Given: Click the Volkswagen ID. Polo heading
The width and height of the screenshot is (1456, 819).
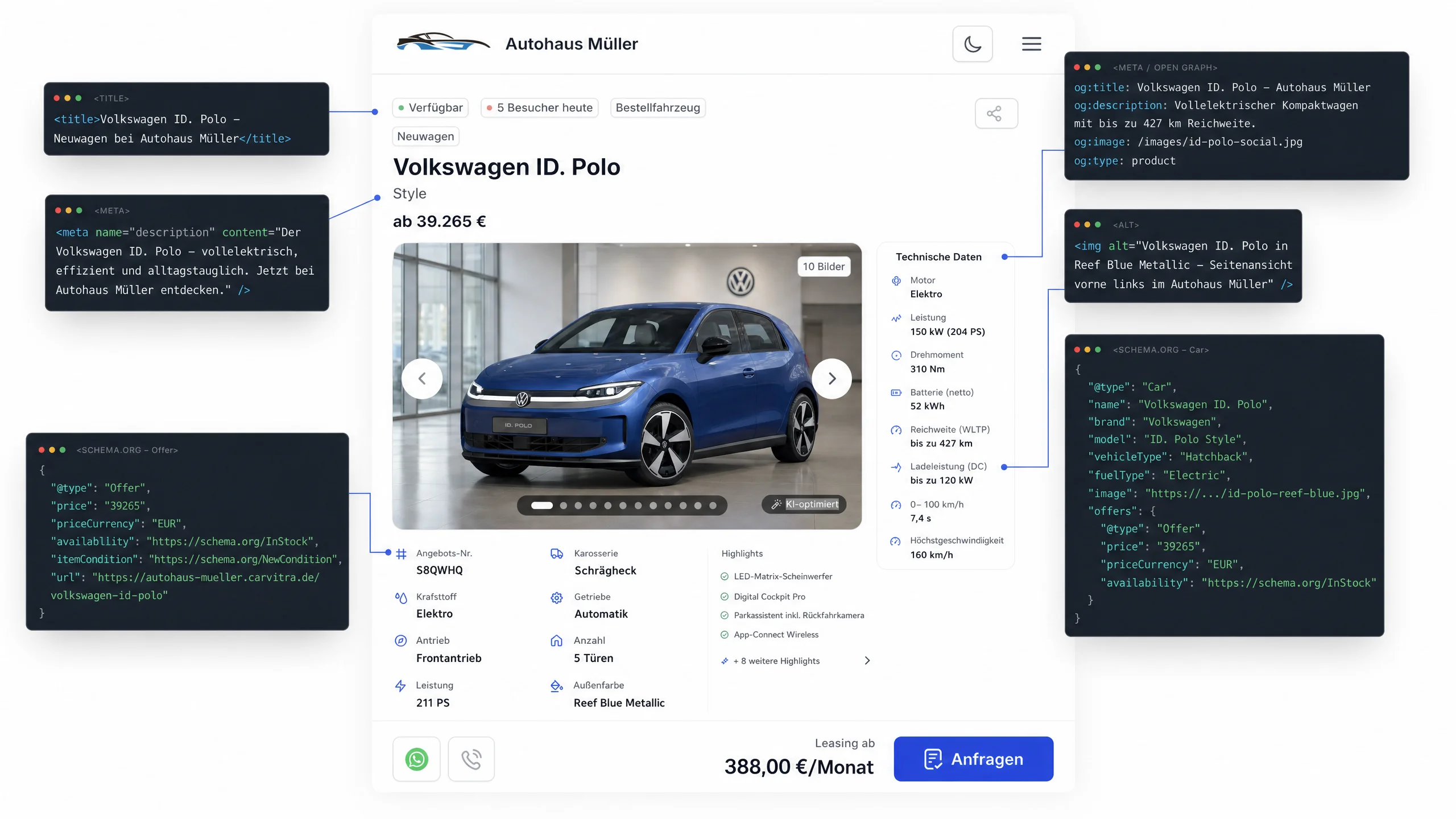Looking at the screenshot, I should (x=507, y=167).
